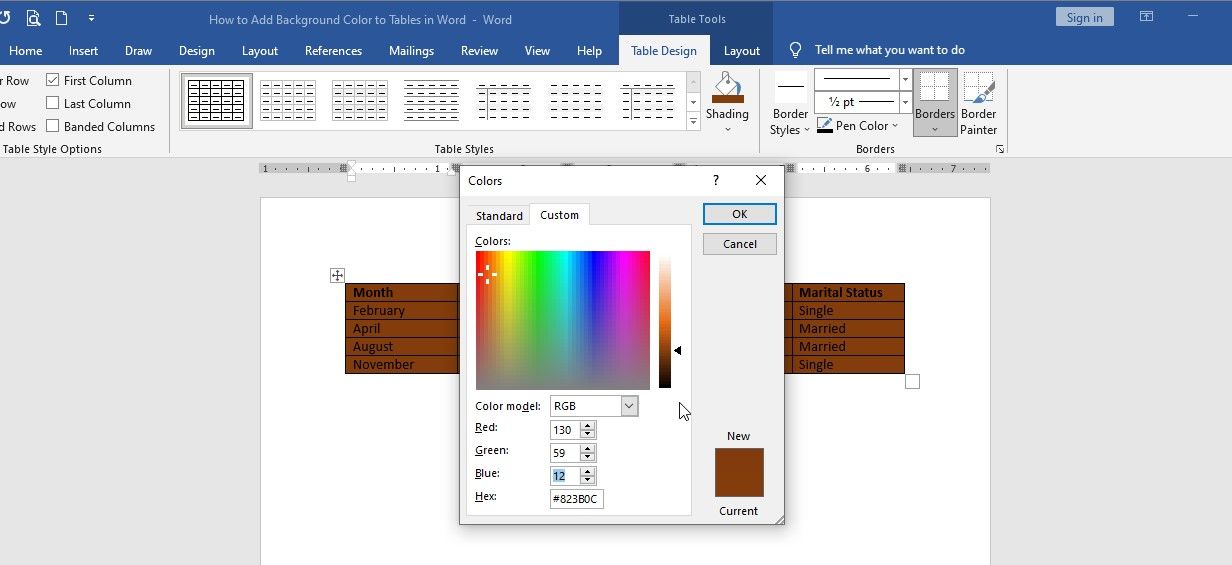Open the Draw ribbon tab
1232x565 pixels.
[x=139, y=51]
